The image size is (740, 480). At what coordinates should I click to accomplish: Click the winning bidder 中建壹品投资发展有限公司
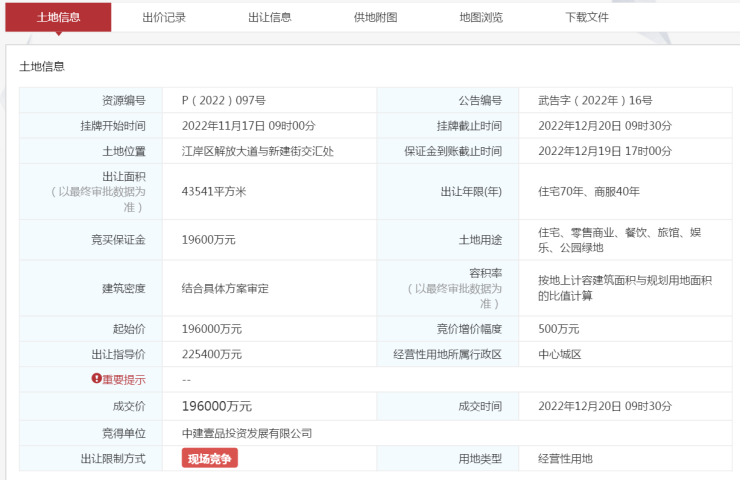[x=246, y=433]
